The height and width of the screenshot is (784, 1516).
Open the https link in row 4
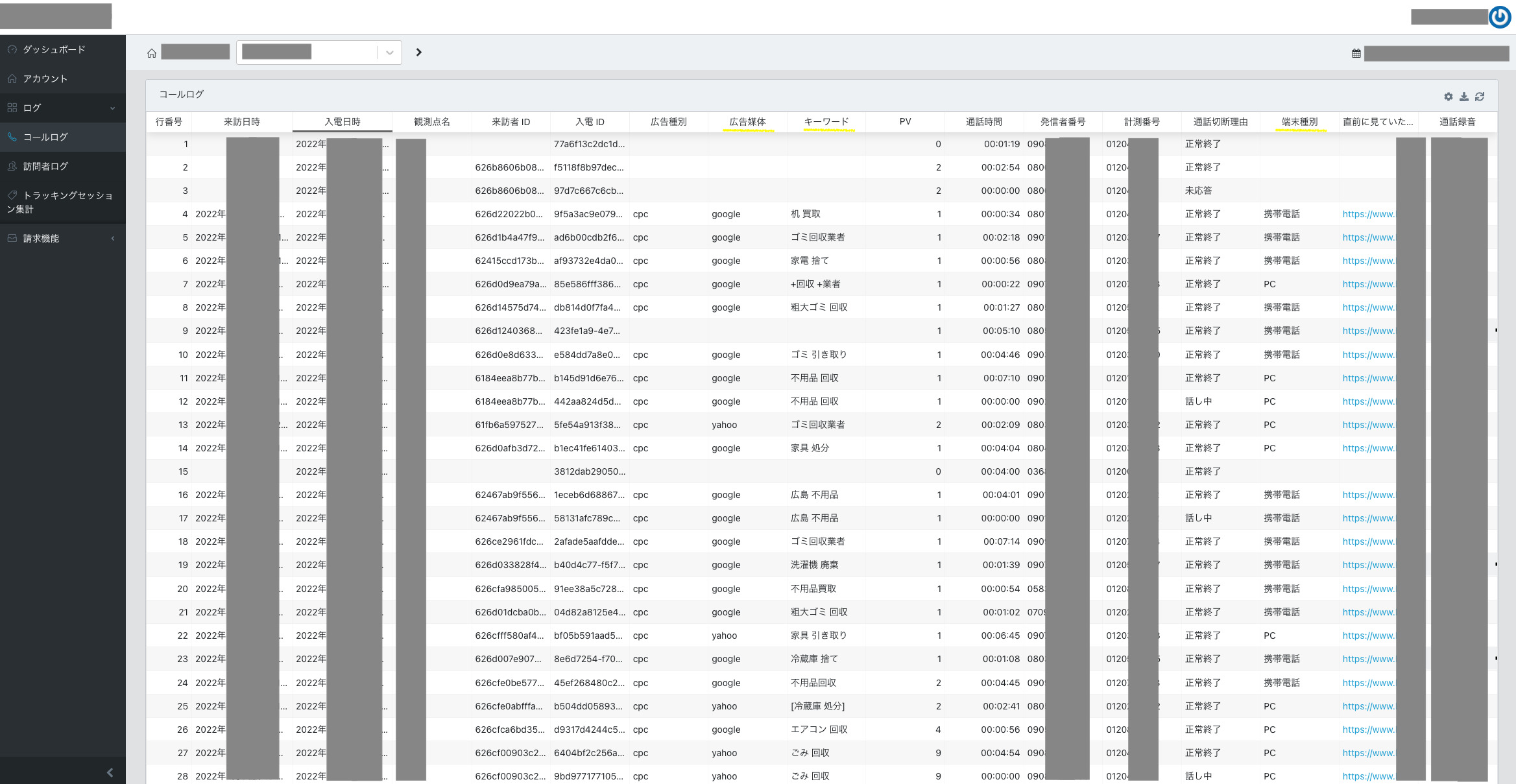1369,214
